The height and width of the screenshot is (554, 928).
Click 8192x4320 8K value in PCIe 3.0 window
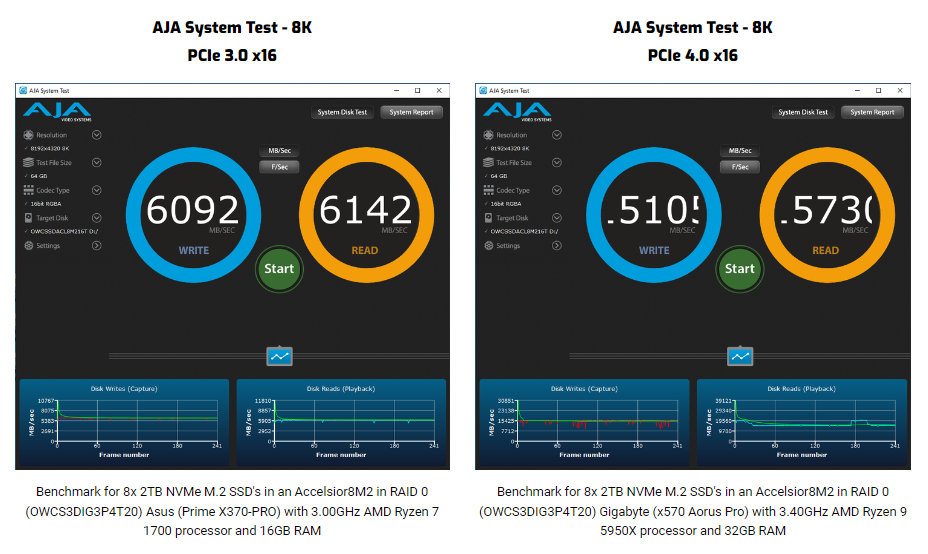tap(50, 149)
